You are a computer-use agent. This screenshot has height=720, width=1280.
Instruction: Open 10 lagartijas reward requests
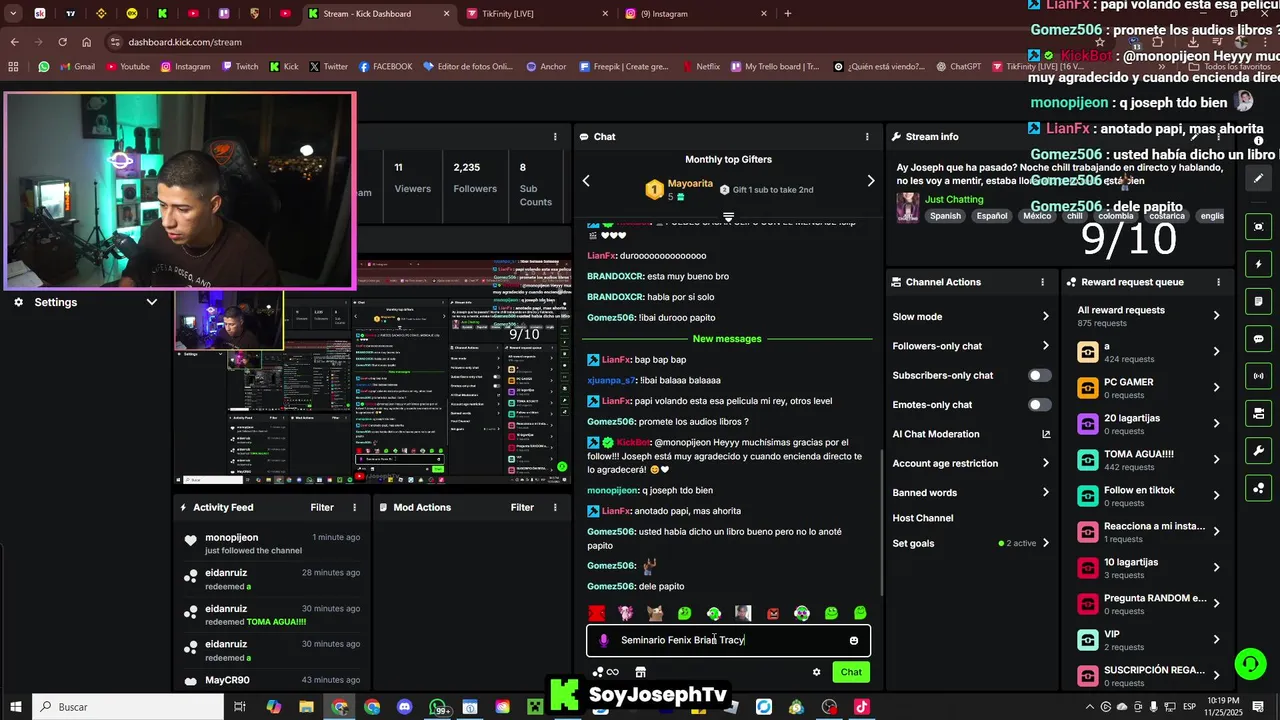[x=1149, y=568]
